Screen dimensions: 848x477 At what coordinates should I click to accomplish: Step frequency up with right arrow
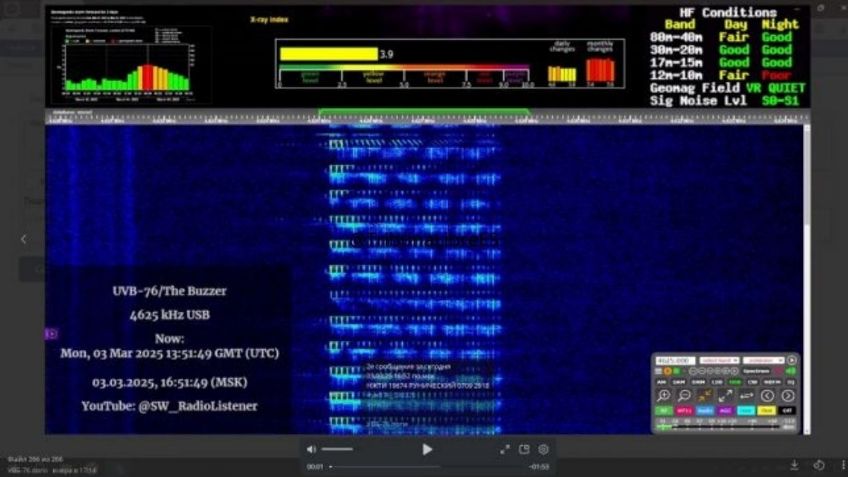[x=788, y=396]
